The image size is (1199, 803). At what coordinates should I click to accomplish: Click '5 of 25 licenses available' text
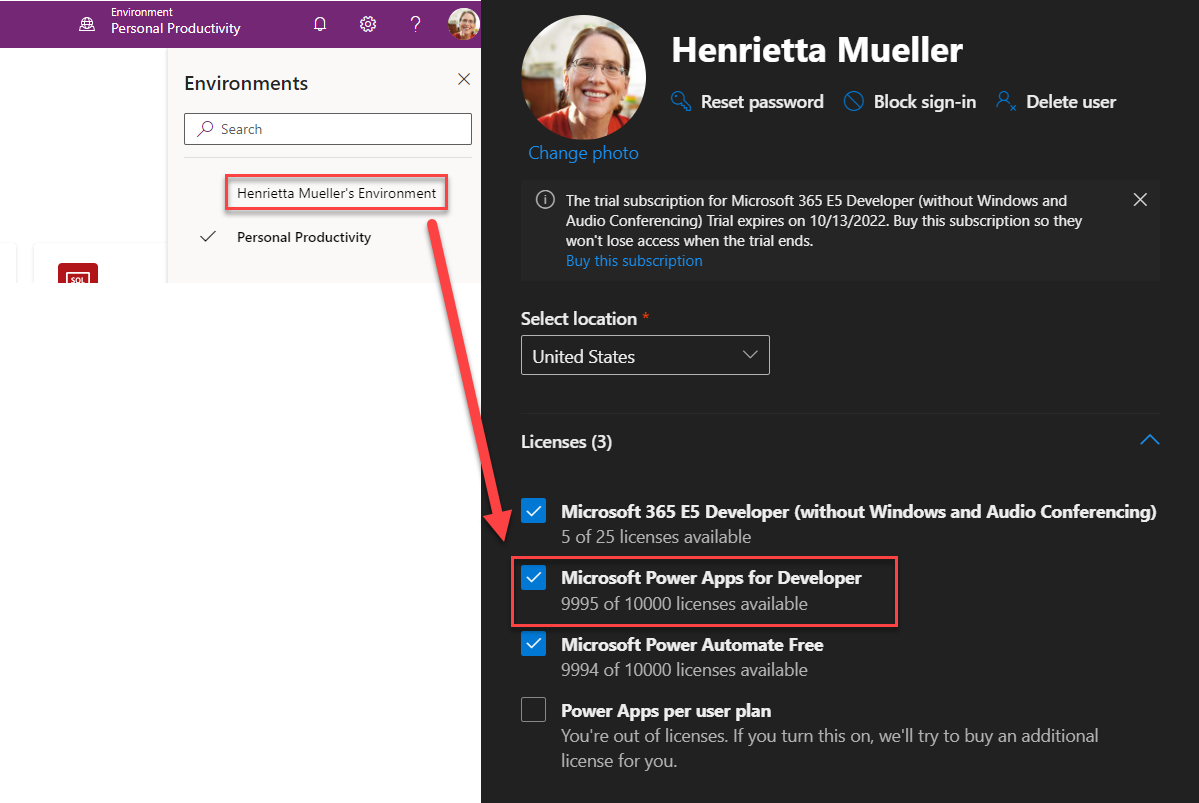(656, 537)
